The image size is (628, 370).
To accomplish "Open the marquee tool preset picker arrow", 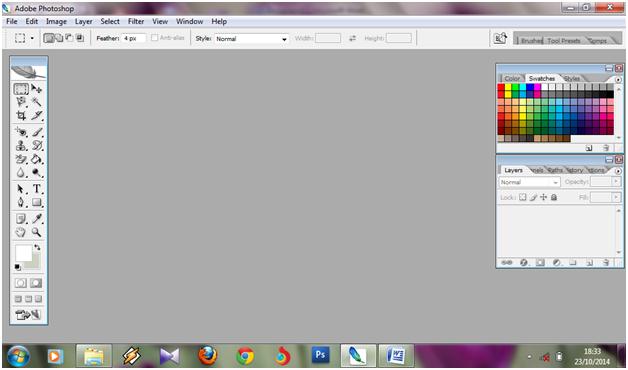I will (32, 38).
